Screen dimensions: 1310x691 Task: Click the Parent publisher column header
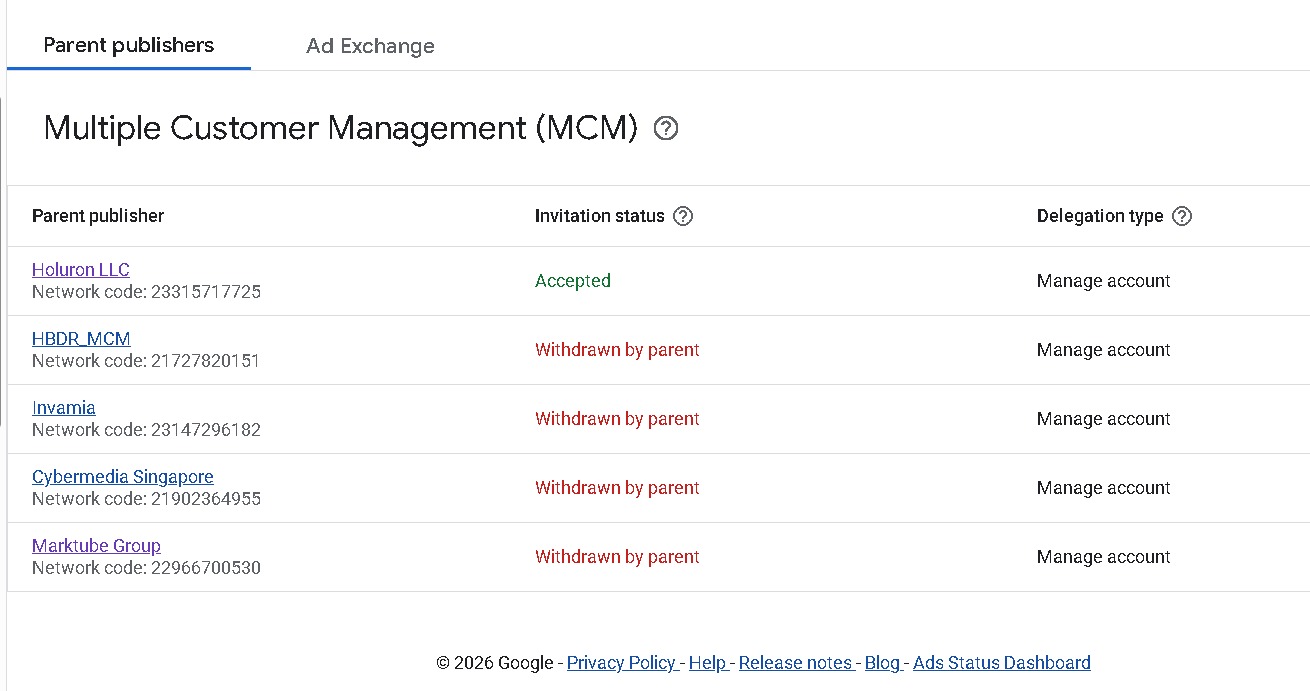point(98,216)
